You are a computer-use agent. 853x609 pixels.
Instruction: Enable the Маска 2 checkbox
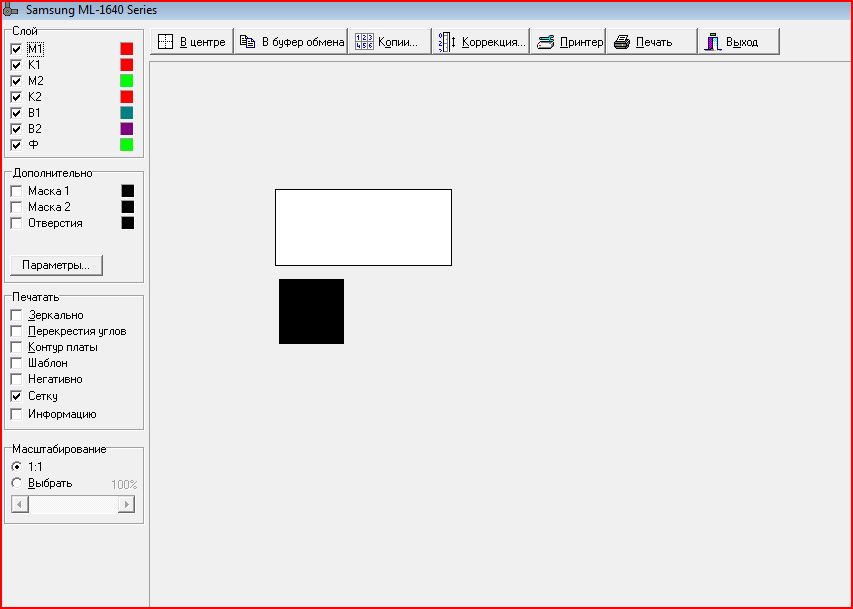16,207
